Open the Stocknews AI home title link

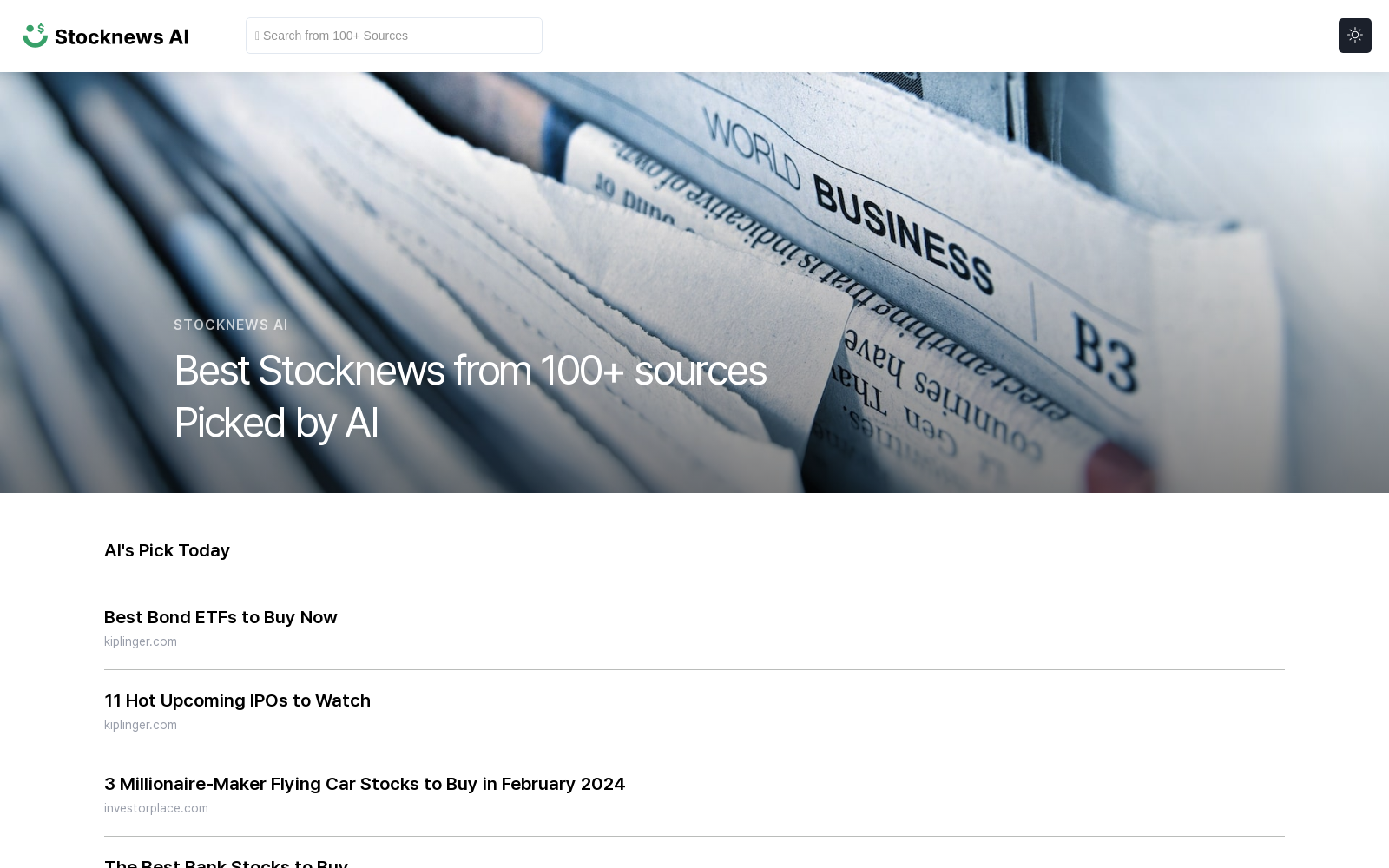[122, 36]
